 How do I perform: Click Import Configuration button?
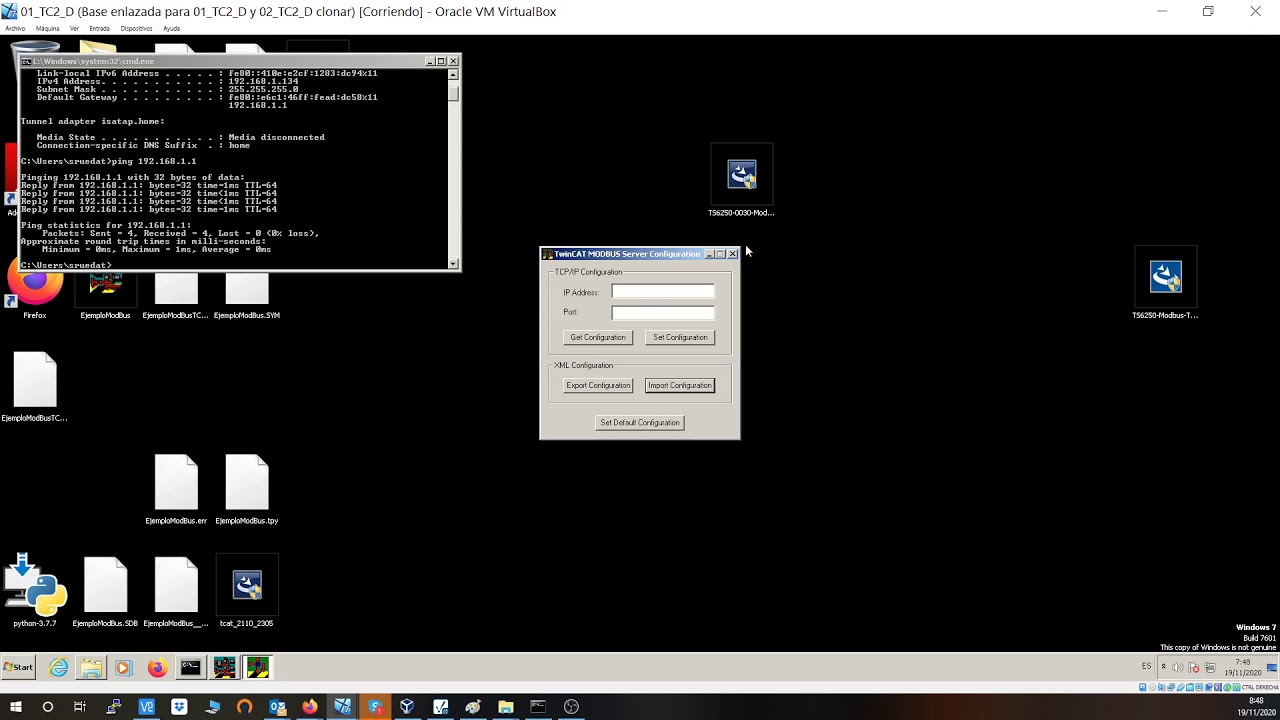[680, 386]
